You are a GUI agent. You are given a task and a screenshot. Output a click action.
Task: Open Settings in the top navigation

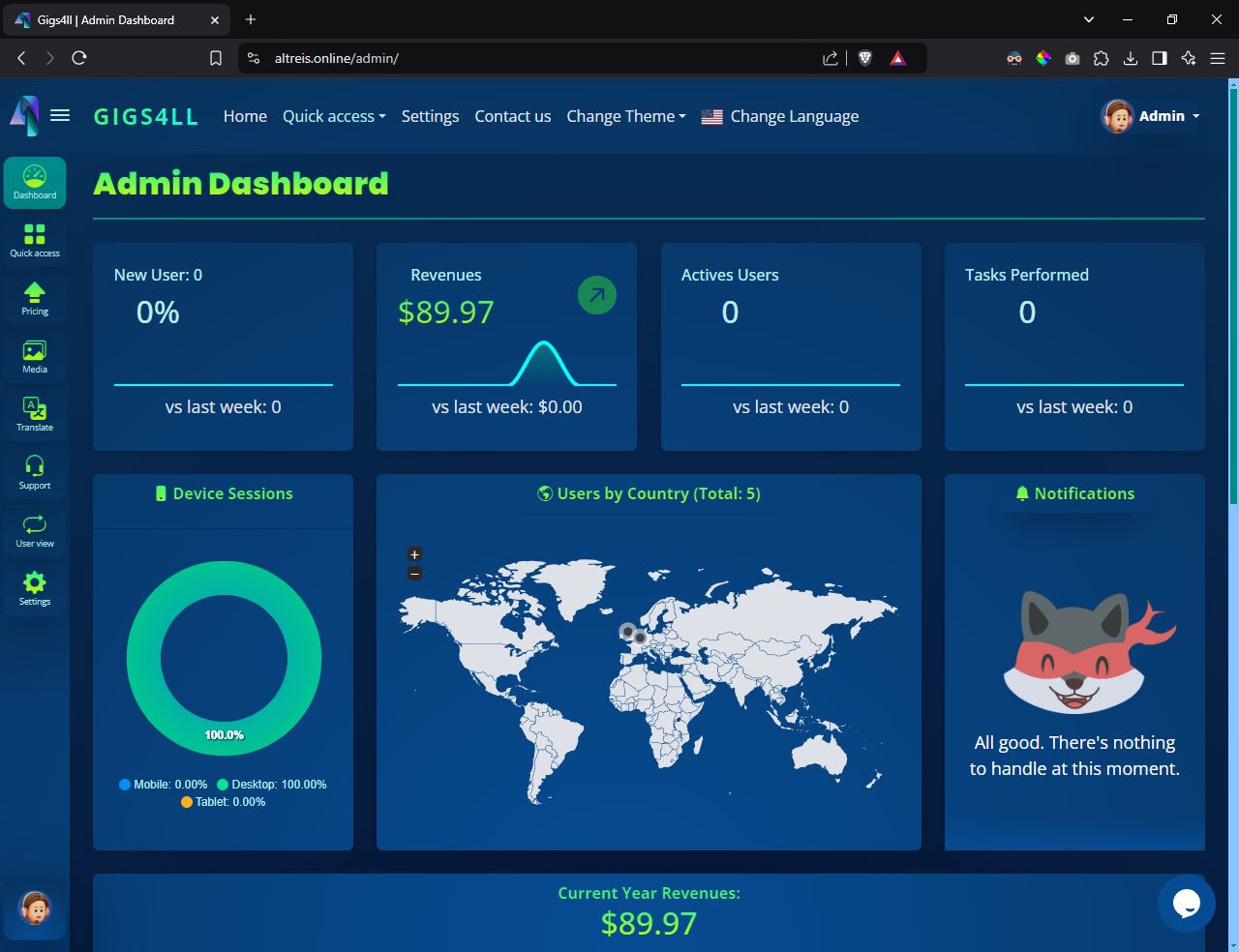(430, 116)
